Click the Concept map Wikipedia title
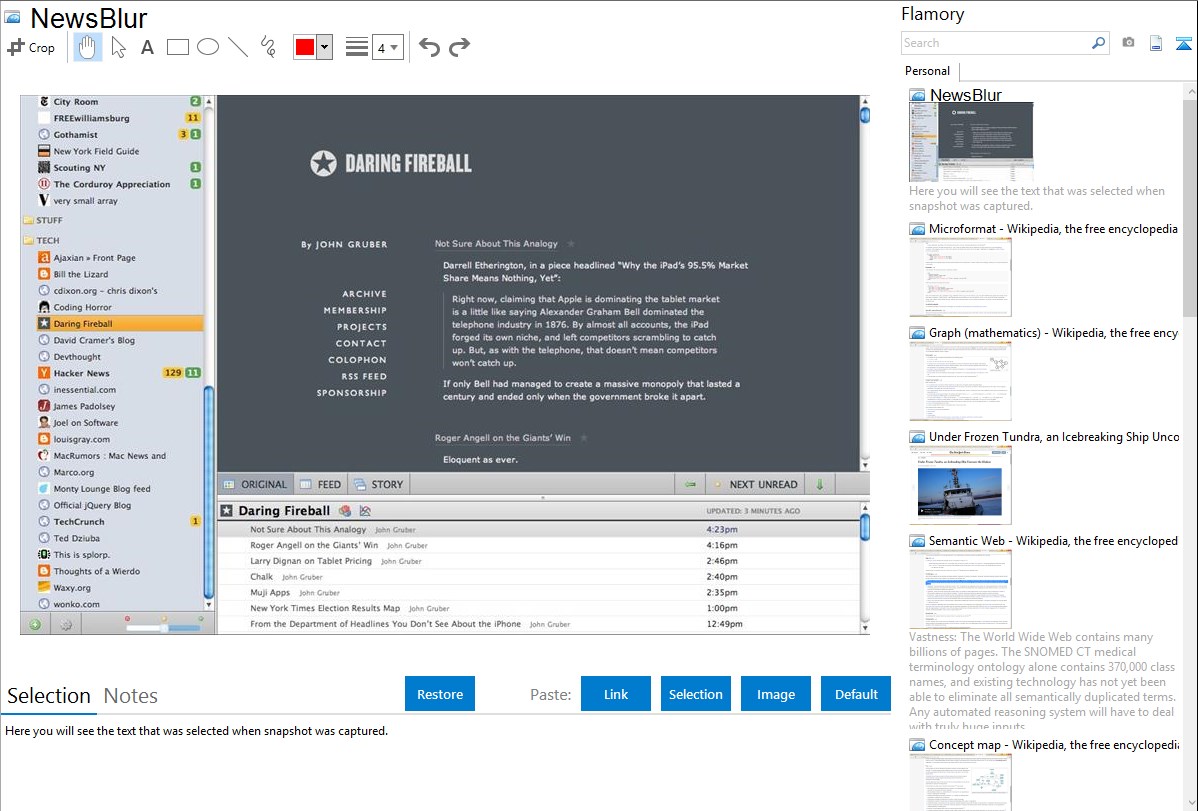Screen dimensions: 1198x811 pyautogui.click(x=1054, y=745)
